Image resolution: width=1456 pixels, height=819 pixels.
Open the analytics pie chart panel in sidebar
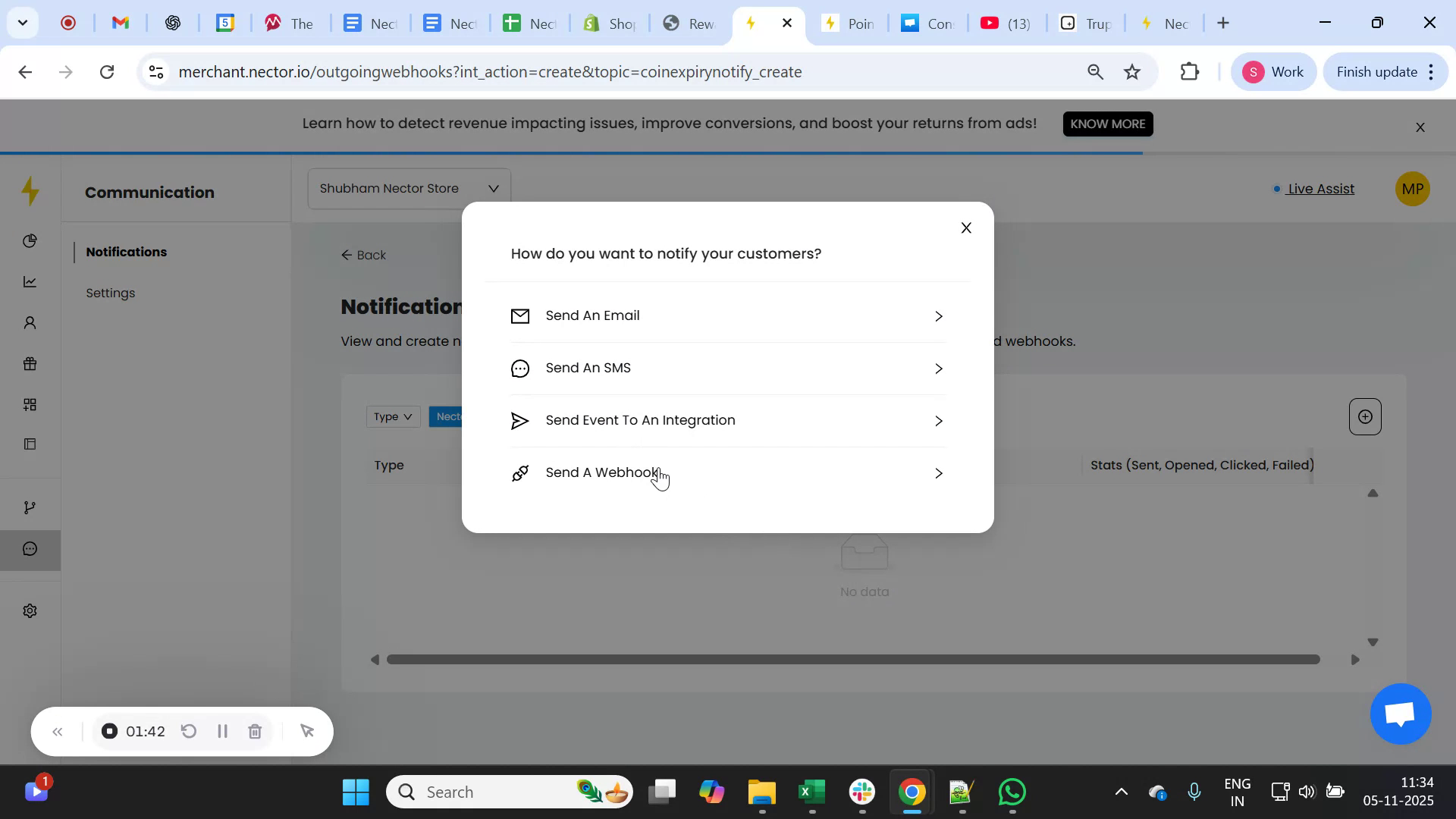pos(30,240)
